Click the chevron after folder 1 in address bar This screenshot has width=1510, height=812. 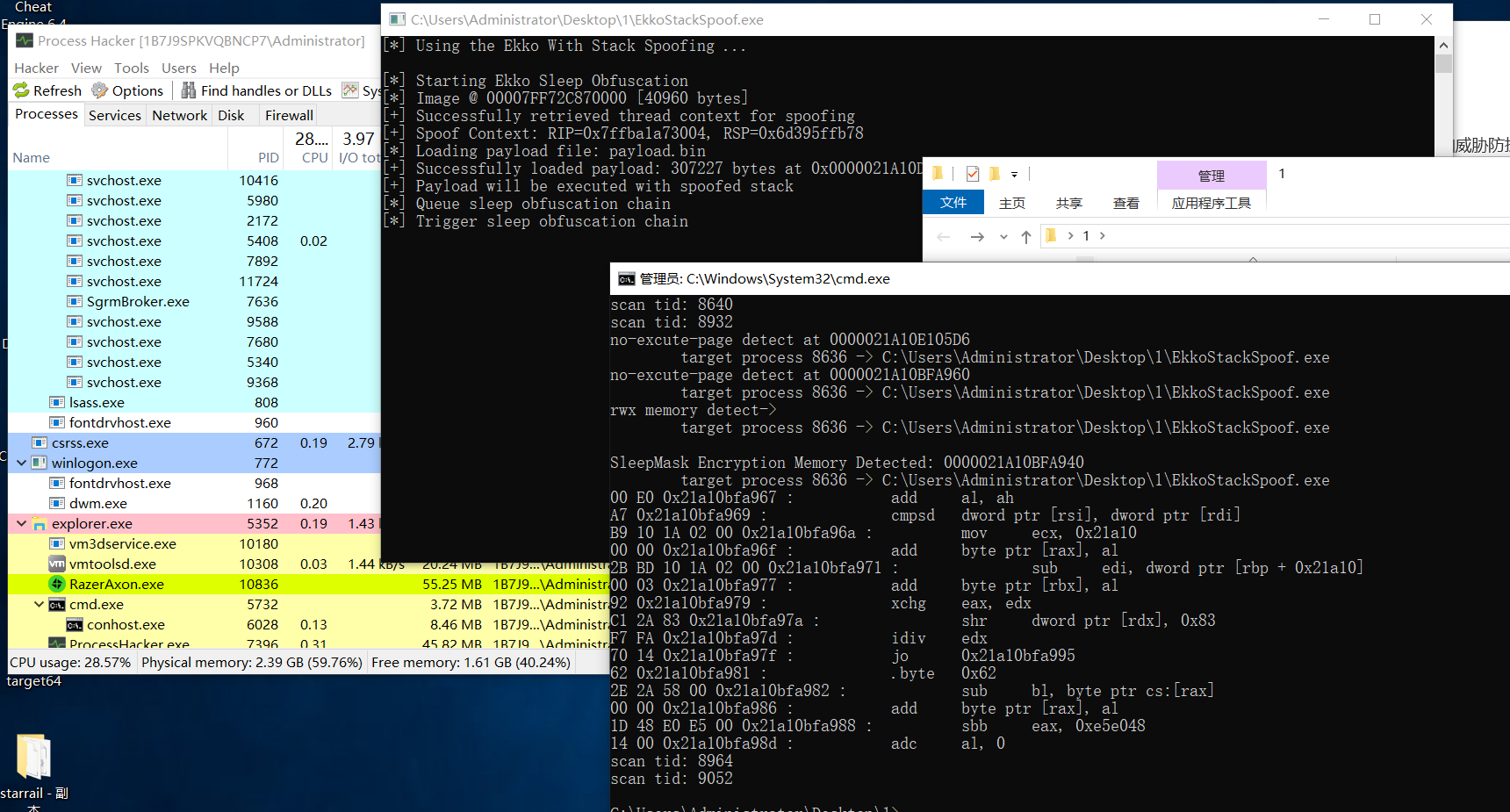(x=1103, y=235)
